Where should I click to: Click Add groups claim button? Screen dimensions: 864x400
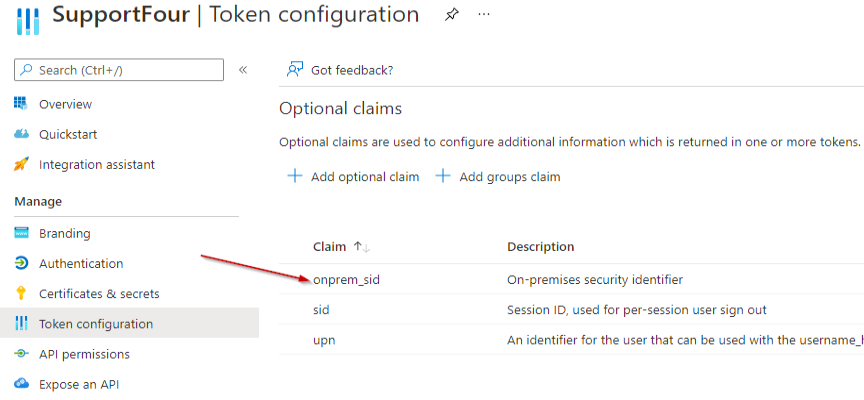[x=498, y=177]
